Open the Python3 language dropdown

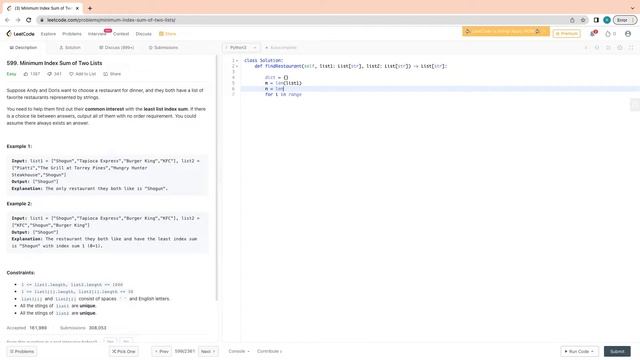(241, 48)
